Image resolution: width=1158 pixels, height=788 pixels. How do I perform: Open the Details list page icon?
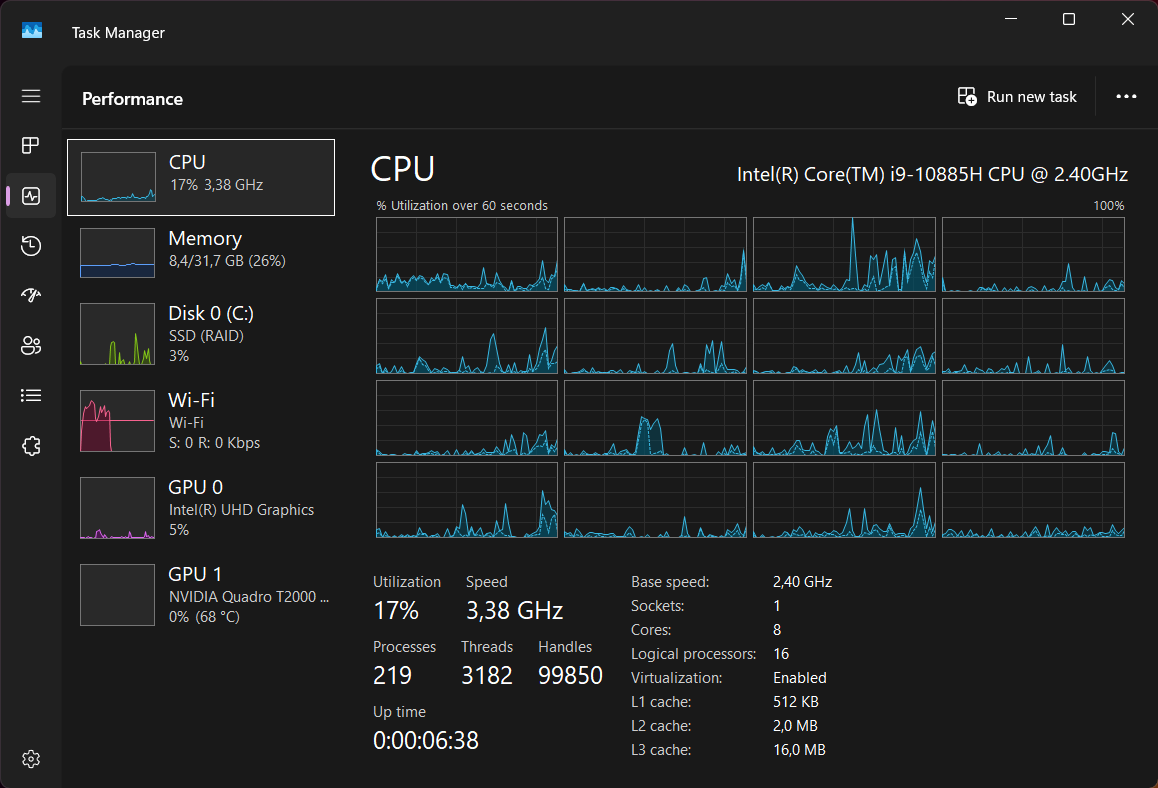click(x=31, y=396)
